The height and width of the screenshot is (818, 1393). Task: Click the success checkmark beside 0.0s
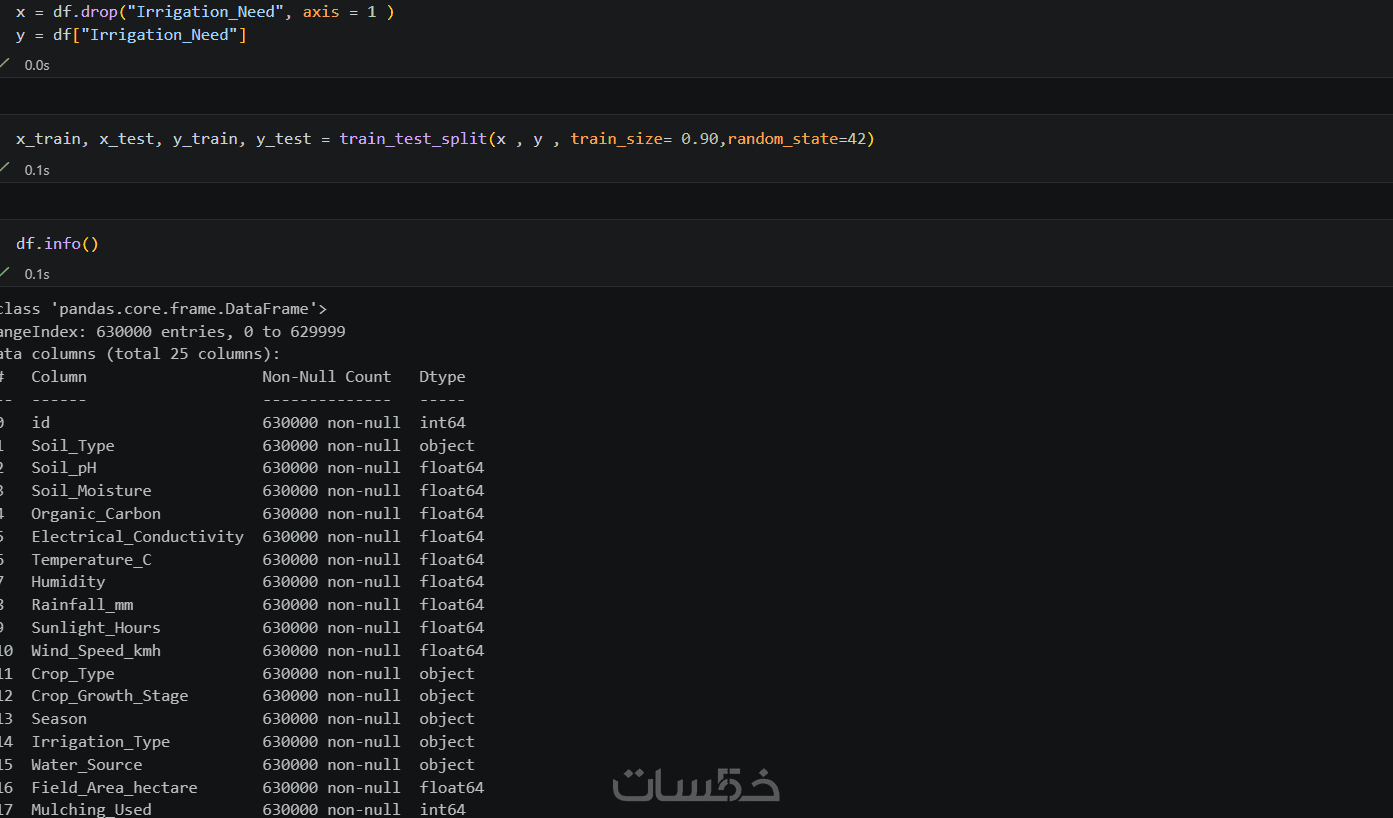tap(4, 63)
